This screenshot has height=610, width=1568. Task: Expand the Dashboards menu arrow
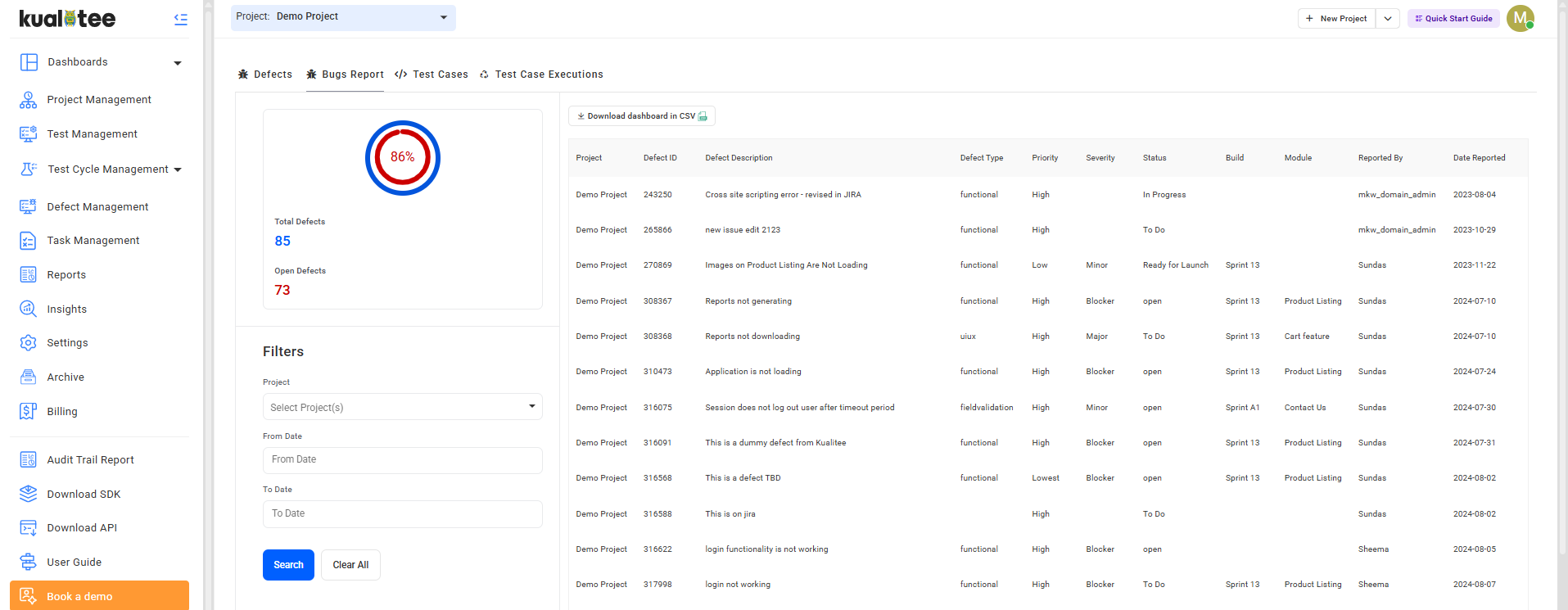coord(178,63)
